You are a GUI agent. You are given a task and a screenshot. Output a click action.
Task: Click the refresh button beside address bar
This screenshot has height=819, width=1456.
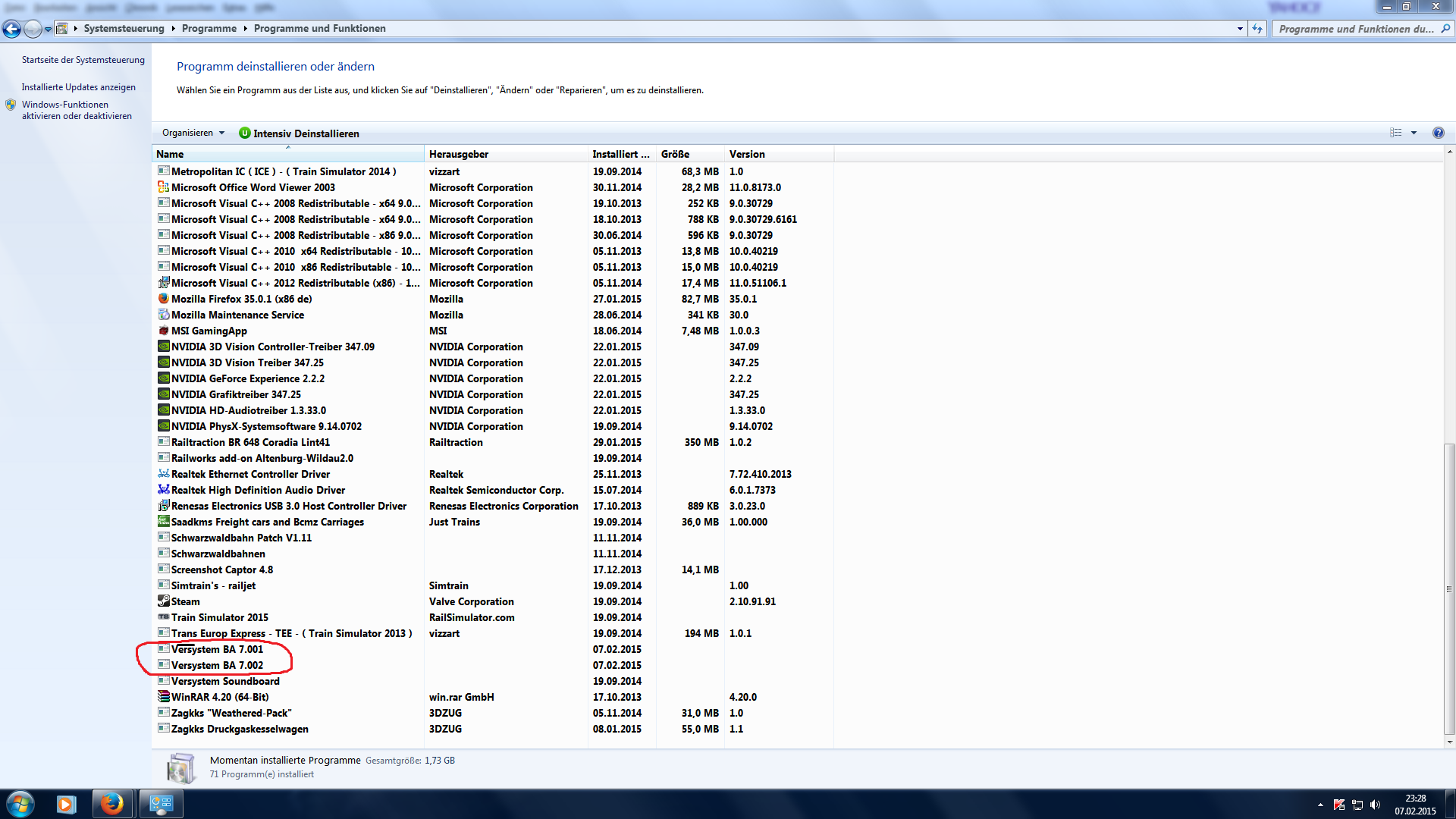point(1257,29)
